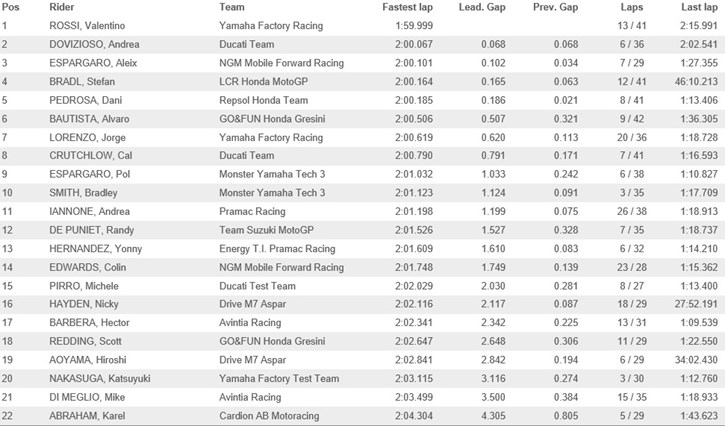Select rider CRUTCHLOW, Cal
The height and width of the screenshot is (426, 725).
point(91,155)
